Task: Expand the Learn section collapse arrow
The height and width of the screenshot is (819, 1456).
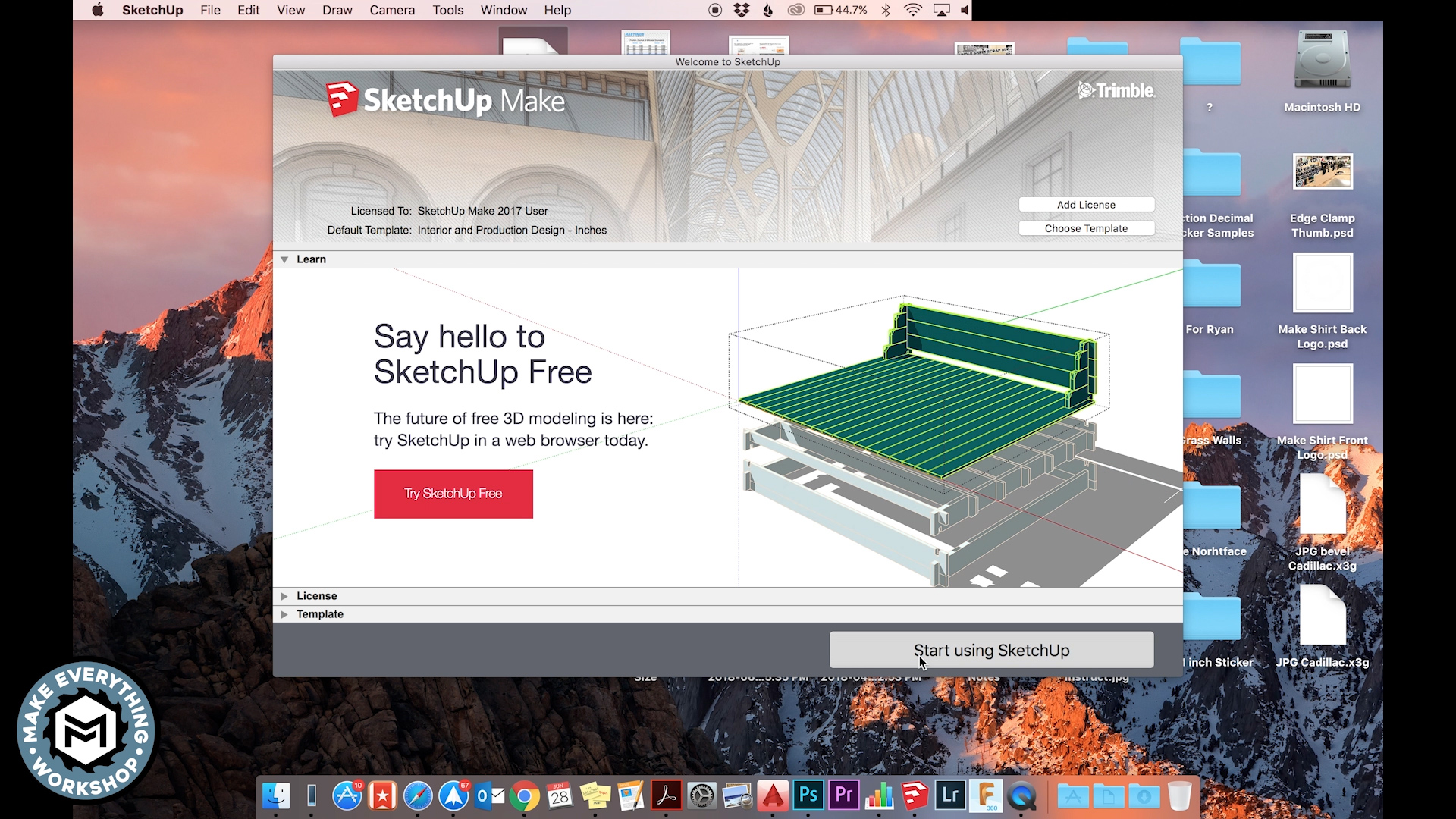Action: click(284, 259)
